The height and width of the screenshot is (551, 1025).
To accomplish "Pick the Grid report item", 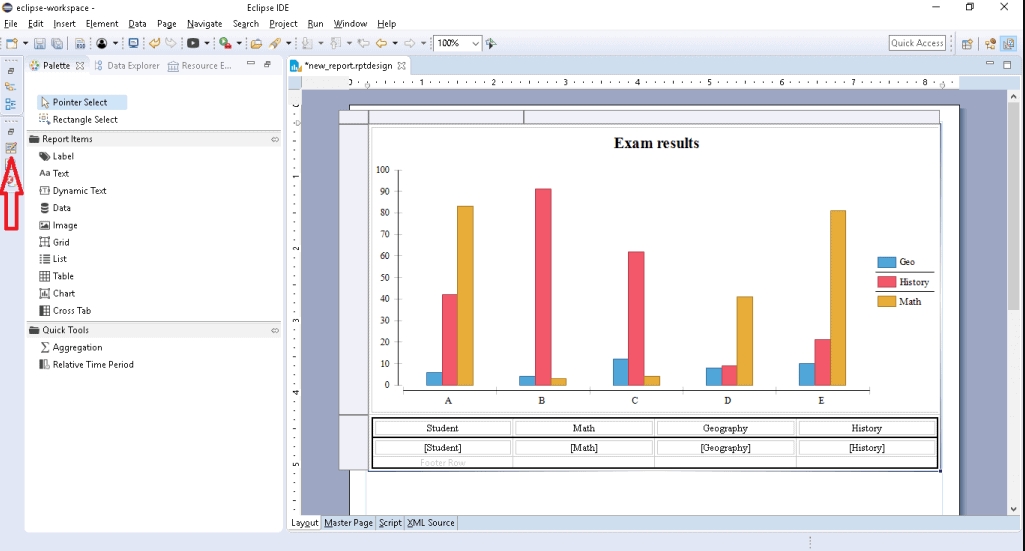I will coord(61,242).
